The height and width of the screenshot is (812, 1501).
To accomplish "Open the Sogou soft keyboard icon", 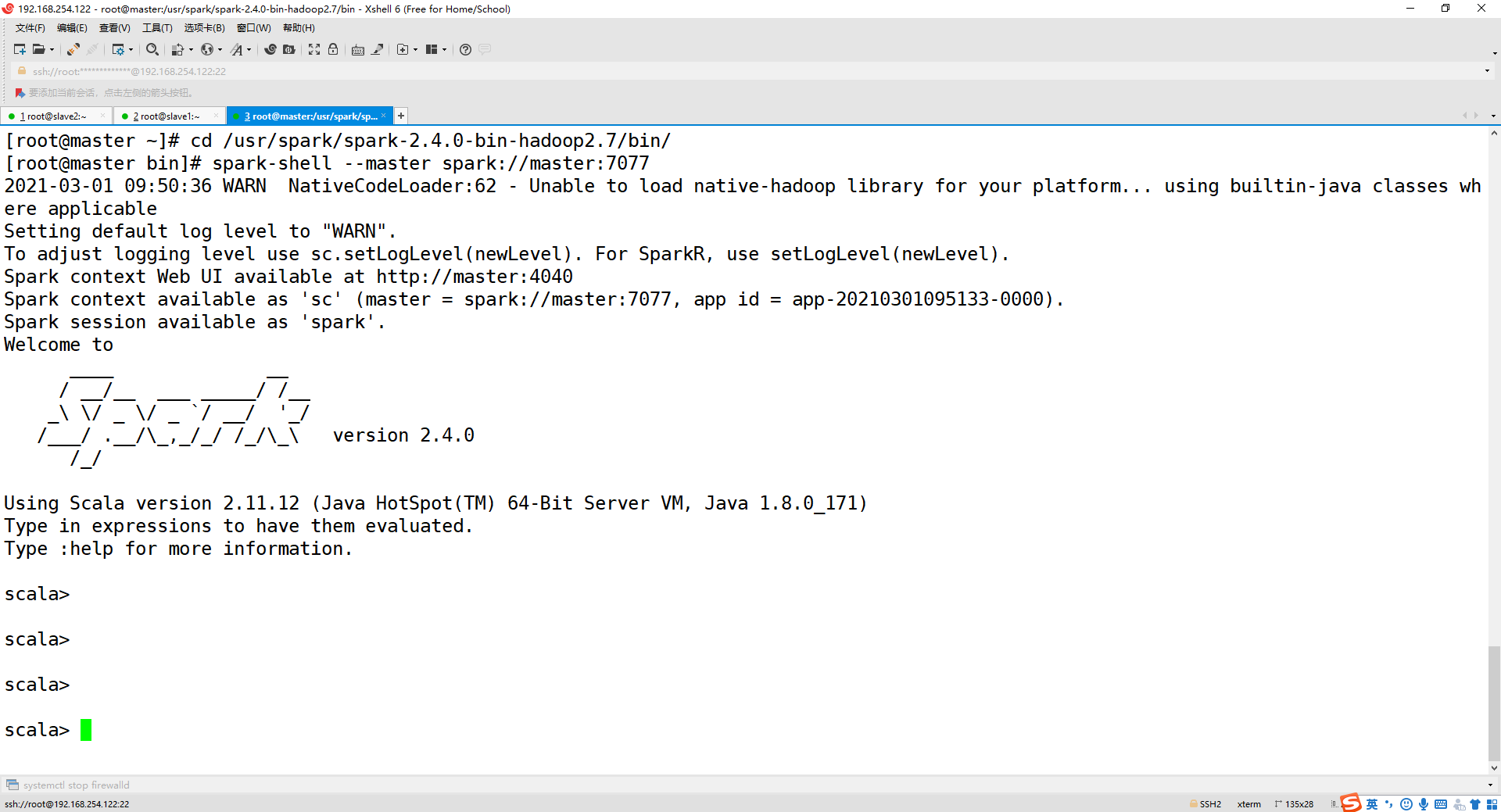I will pyautogui.click(x=1441, y=804).
